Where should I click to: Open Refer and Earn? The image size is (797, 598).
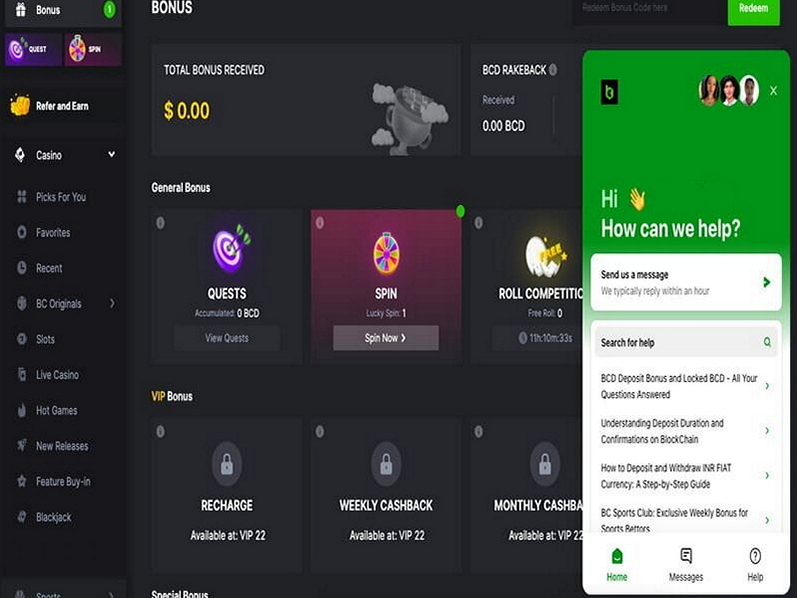pyautogui.click(x=63, y=106)
